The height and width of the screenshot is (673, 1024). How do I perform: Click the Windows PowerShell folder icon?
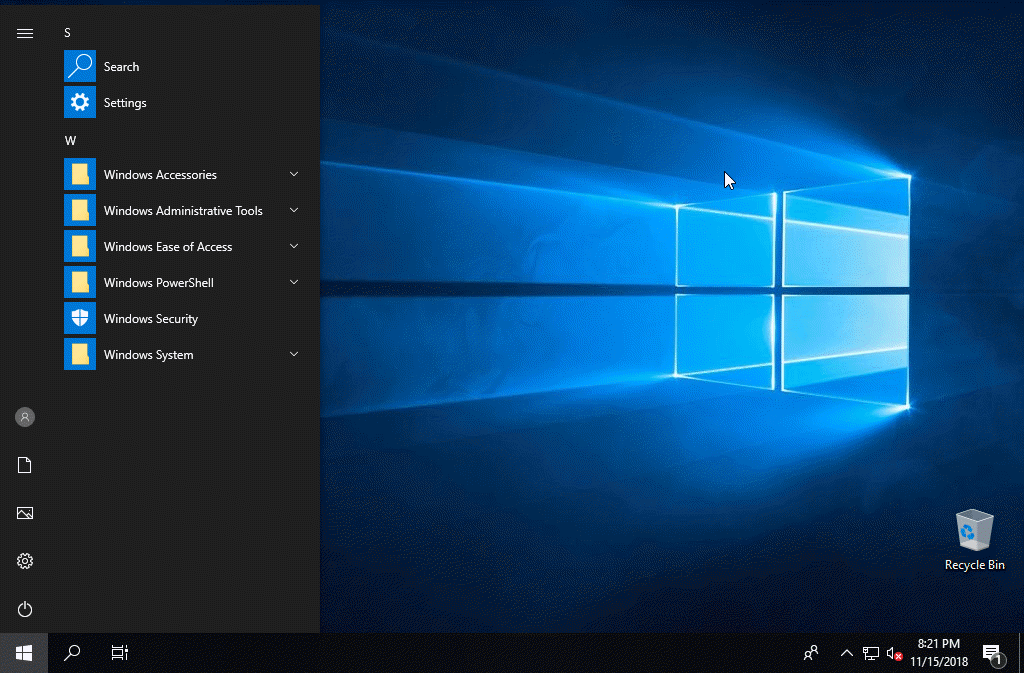coord(80,282)
